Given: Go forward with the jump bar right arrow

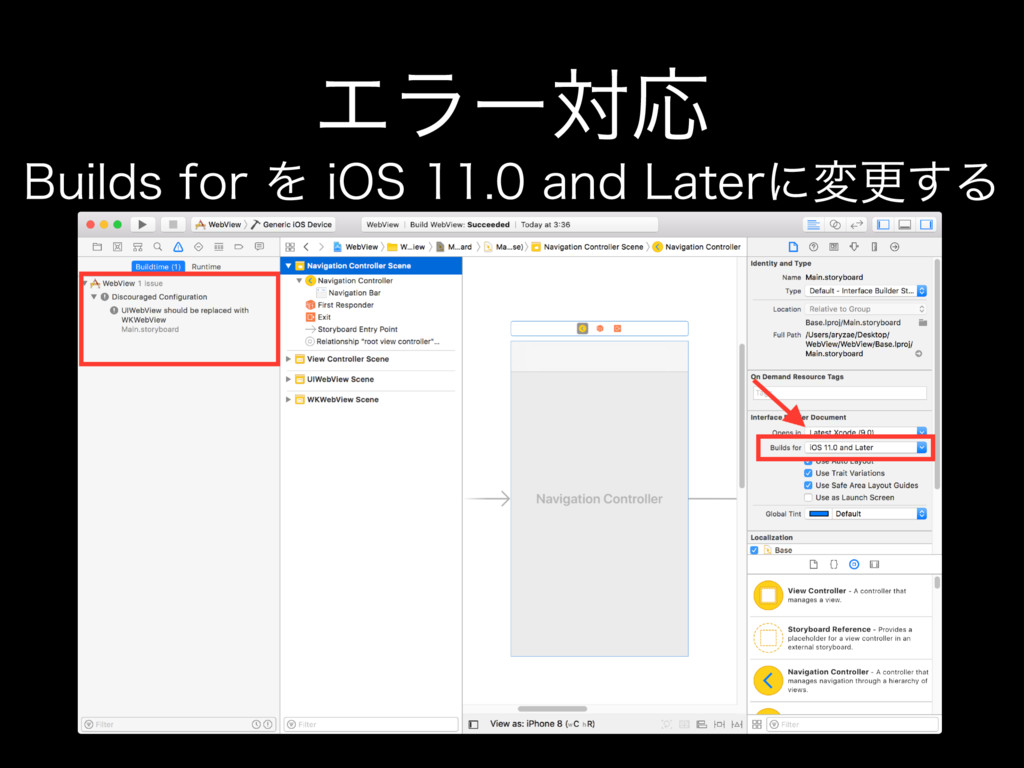Looking at the screenshot, I should tap(321, 247).
